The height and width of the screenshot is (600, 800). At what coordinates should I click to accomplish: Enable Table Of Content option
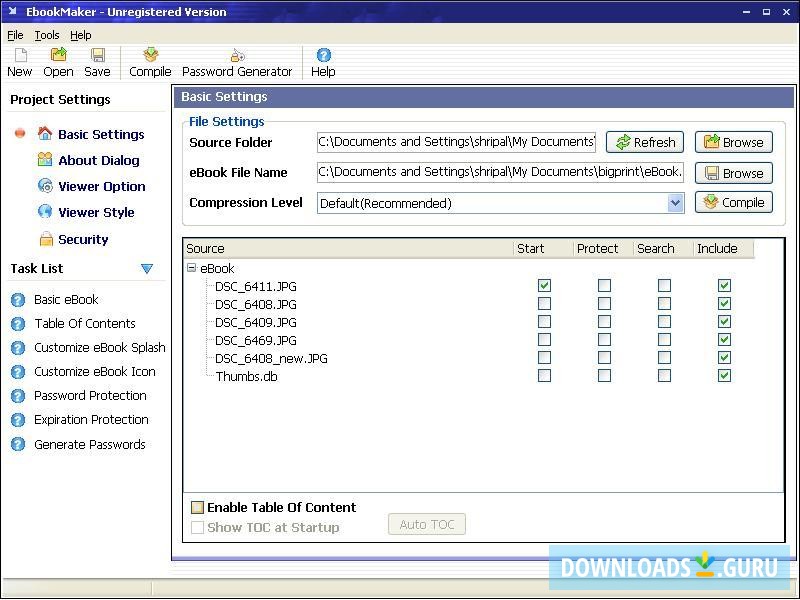[x=197, y=507]
